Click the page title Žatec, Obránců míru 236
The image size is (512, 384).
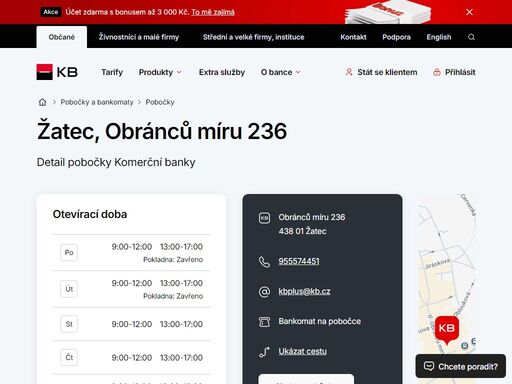click(x=162, y=131)
